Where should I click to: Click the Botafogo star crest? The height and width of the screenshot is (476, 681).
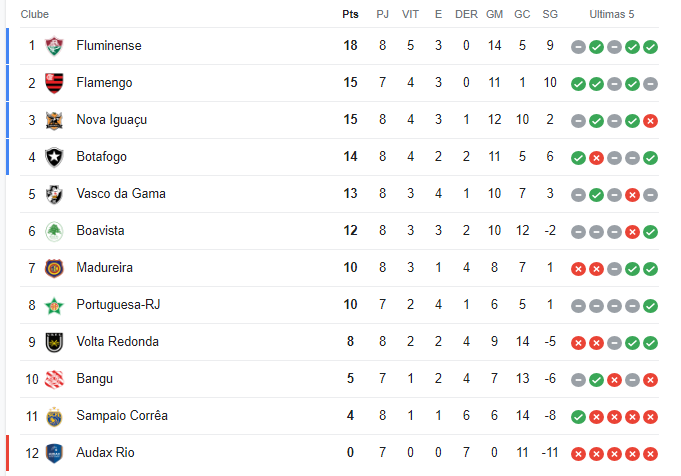[54, 157]
